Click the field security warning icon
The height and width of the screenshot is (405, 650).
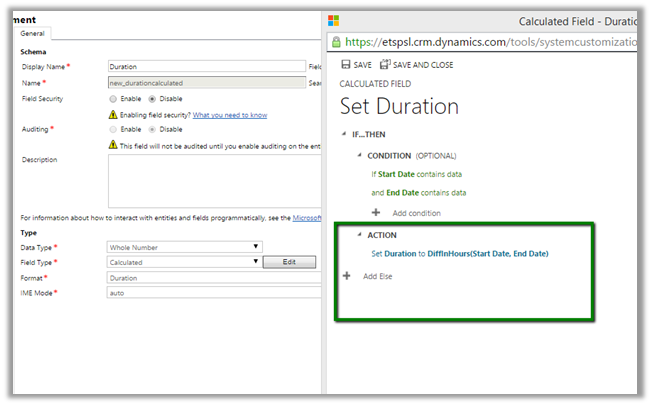point(113,115)
